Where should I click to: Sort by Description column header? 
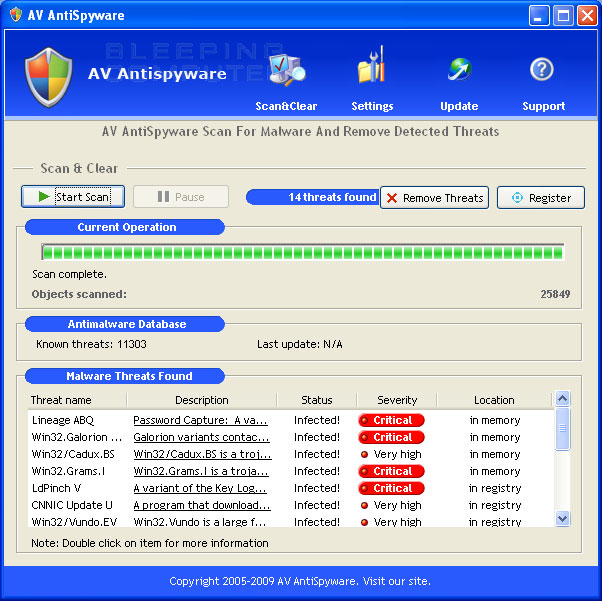[202, 400]
